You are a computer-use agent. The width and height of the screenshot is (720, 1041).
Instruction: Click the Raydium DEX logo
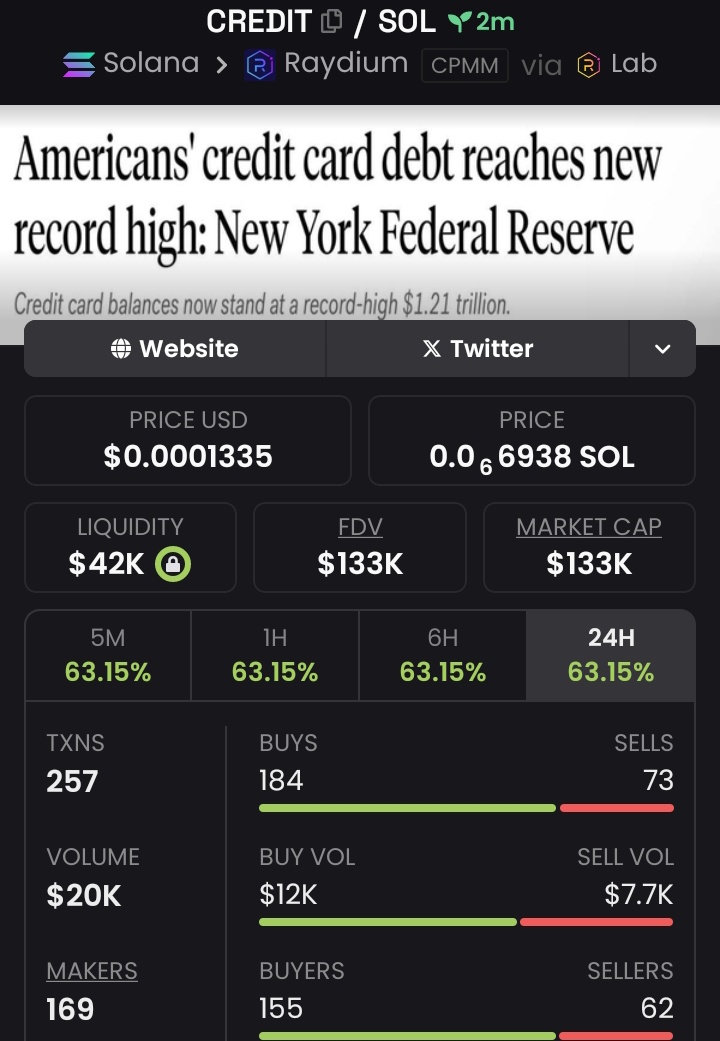pos(260,65)
